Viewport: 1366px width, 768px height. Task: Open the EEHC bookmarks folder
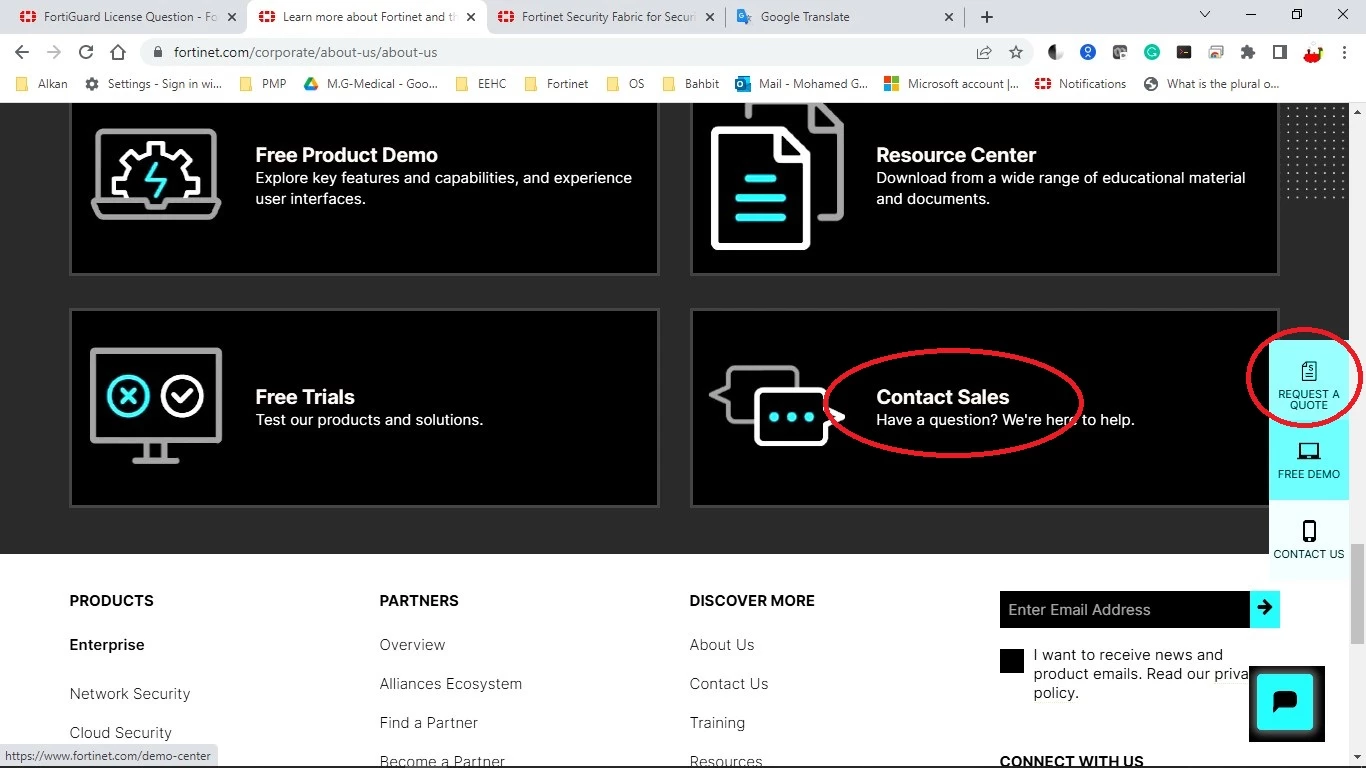click(481, 84)
